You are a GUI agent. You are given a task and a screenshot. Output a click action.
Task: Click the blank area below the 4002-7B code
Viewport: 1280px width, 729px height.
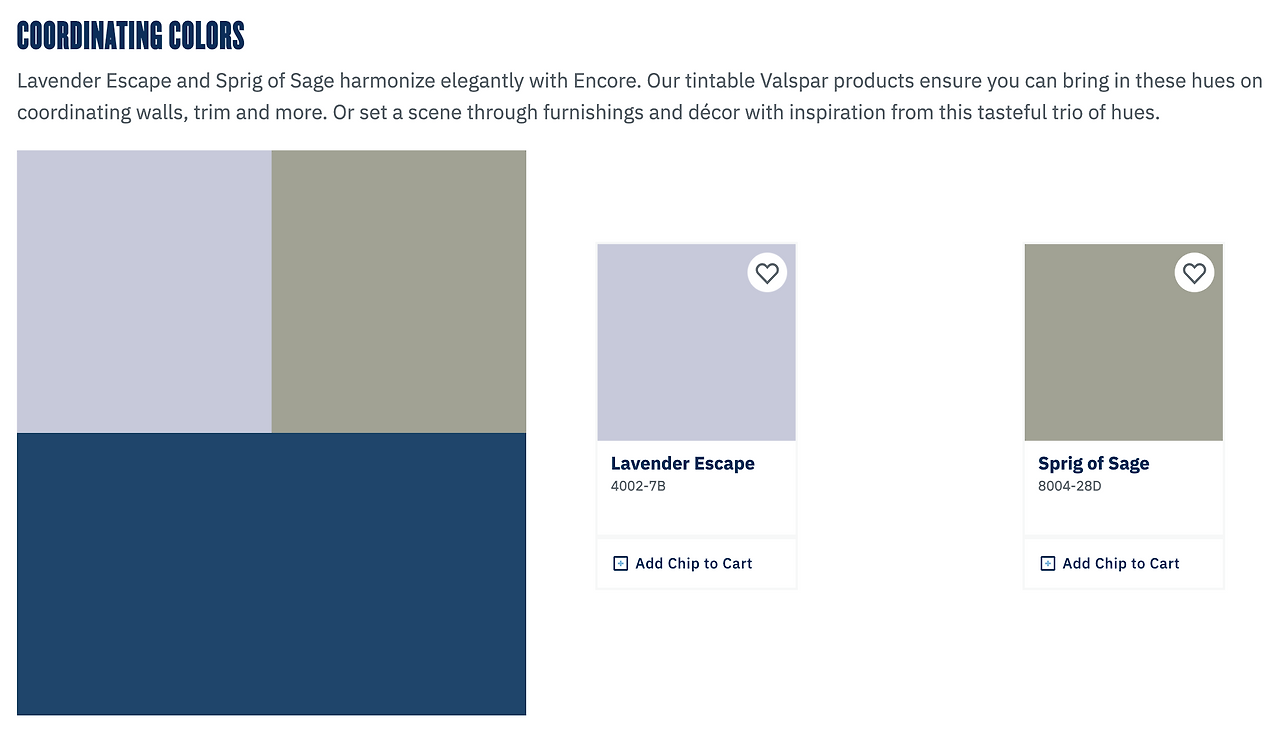[x=697, y=515]
